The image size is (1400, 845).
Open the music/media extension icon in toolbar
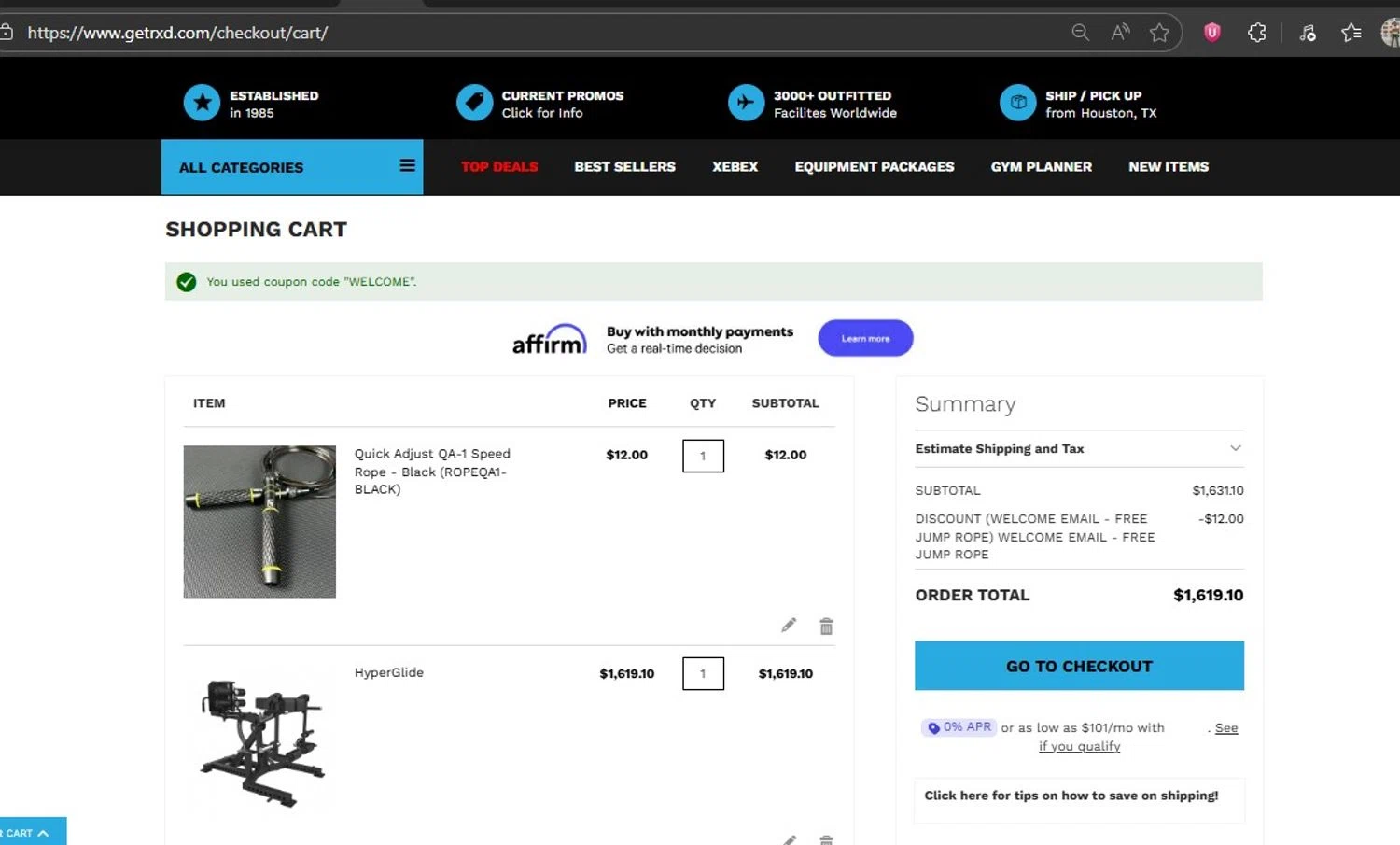coord(1308,33)
